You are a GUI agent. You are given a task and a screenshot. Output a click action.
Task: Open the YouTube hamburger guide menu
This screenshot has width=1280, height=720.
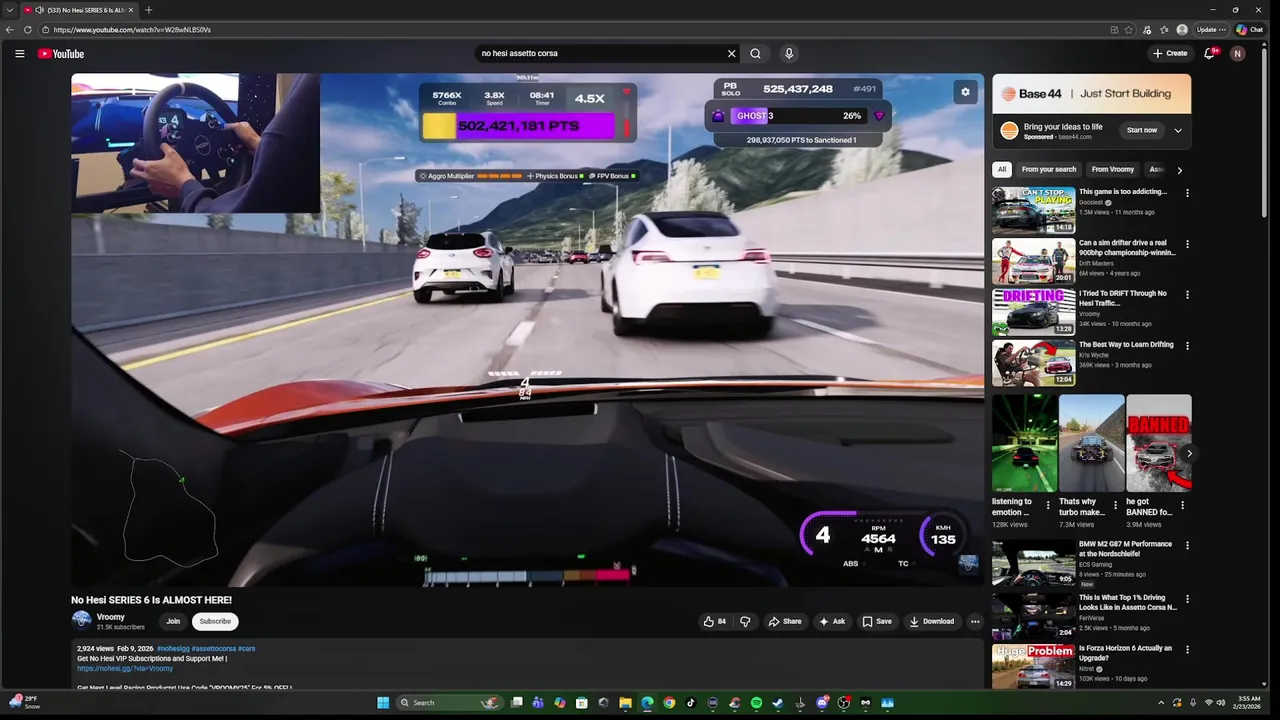[x=19, y=54]
